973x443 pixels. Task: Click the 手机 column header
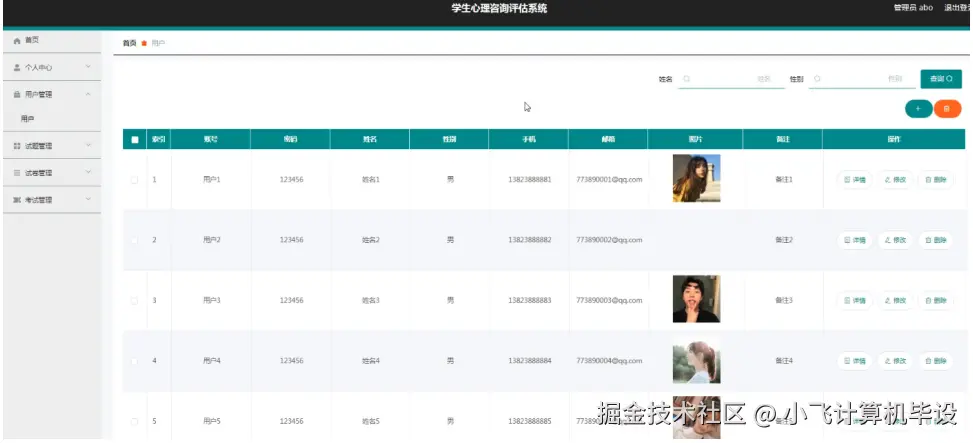point(529,140)
